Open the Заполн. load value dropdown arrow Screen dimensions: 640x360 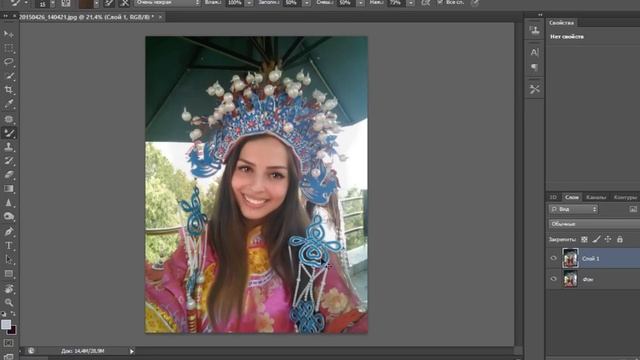coord(307,3)
